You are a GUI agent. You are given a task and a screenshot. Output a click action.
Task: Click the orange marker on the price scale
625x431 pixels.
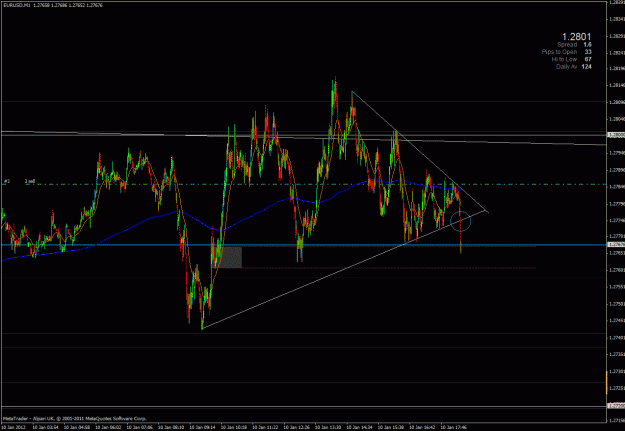[607, 382]
